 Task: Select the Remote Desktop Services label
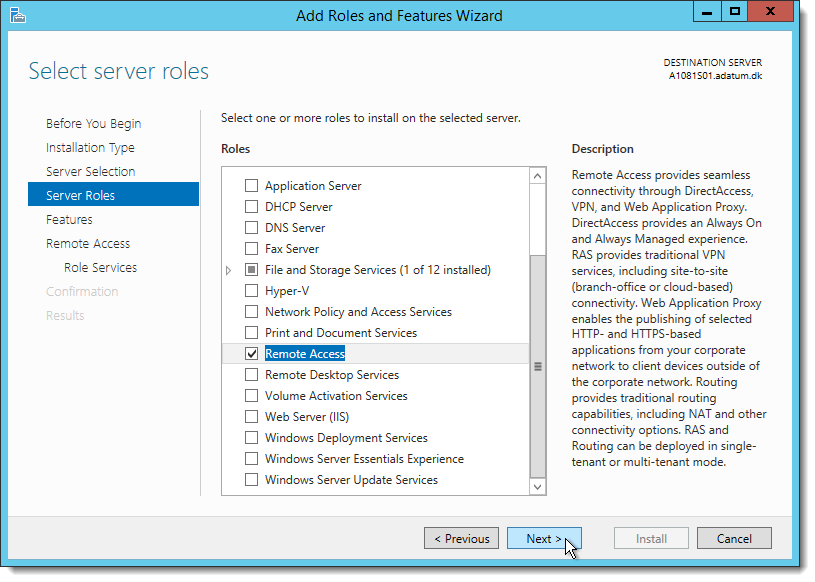click(332, 375)
